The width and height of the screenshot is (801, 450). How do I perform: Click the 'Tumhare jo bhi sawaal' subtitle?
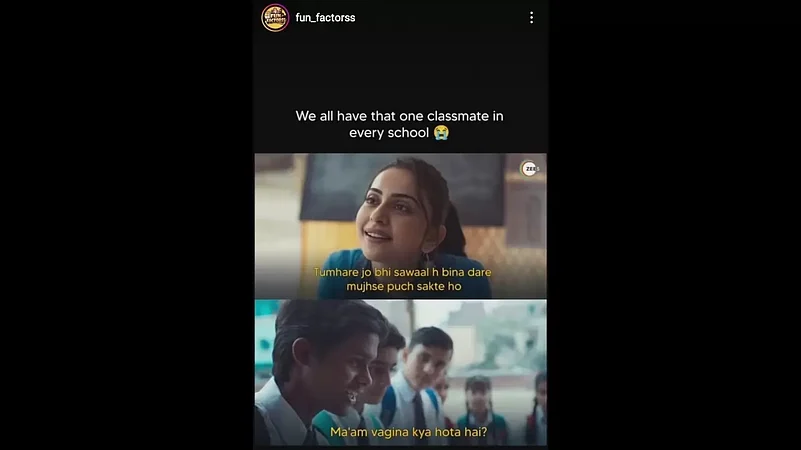tap(402, 272)
